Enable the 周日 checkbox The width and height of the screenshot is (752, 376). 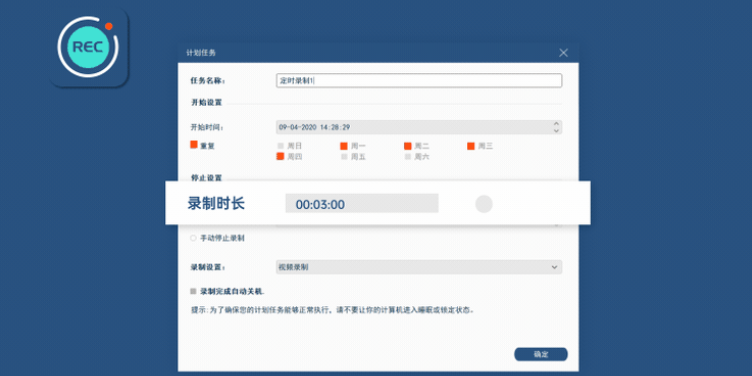pos(281,146)
